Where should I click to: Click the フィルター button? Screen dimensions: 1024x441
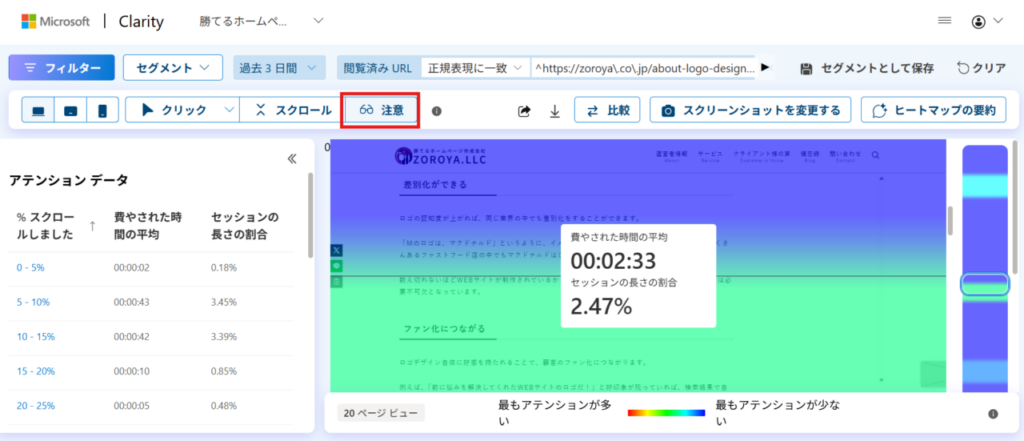click(61, 68)
